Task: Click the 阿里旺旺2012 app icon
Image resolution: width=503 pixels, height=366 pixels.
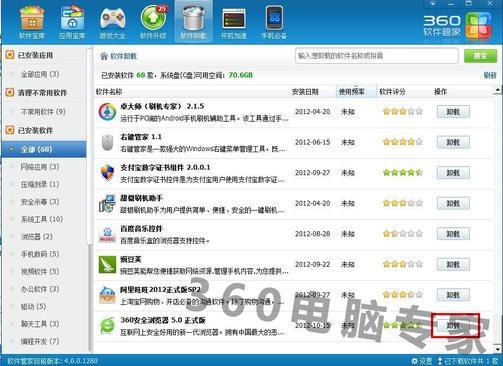Action: pyautogui.click(x=107, y=295)
